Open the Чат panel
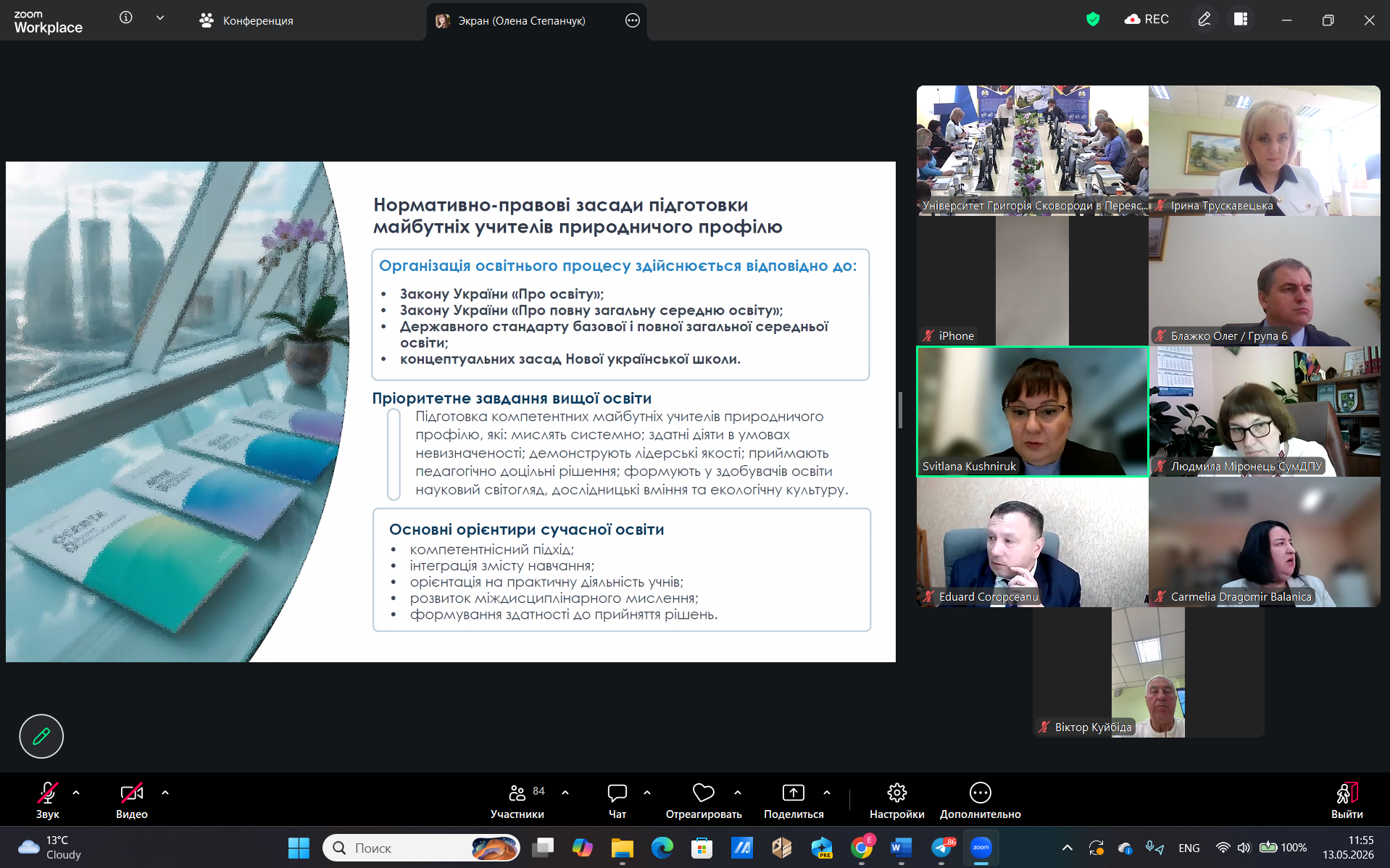The image size is (1390, 868). [617, 801]
